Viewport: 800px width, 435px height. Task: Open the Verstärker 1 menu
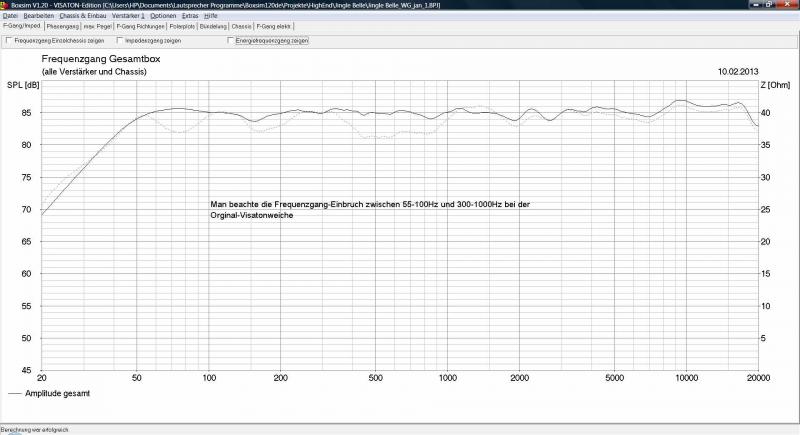(x=128, y=16)
